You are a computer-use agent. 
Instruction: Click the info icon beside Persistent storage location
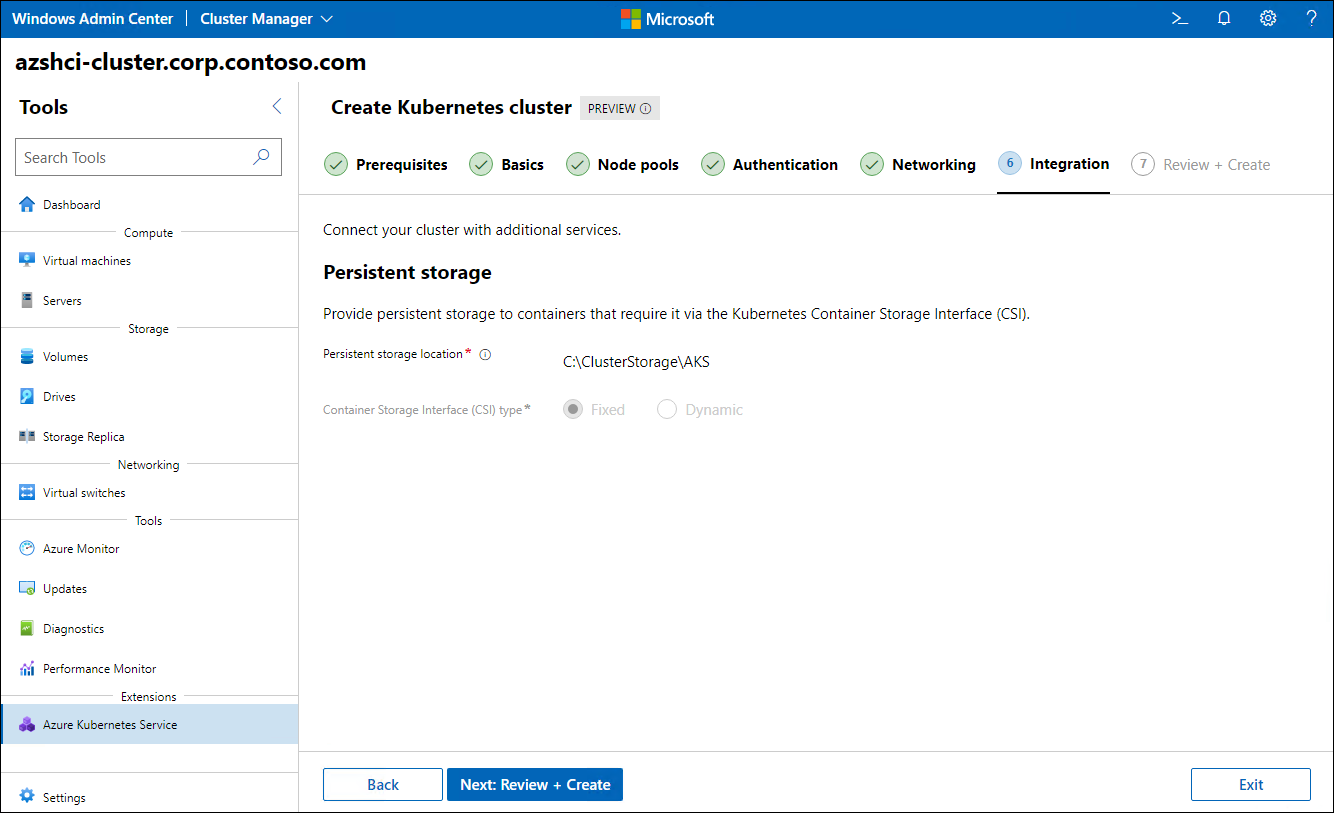(485, 353)
